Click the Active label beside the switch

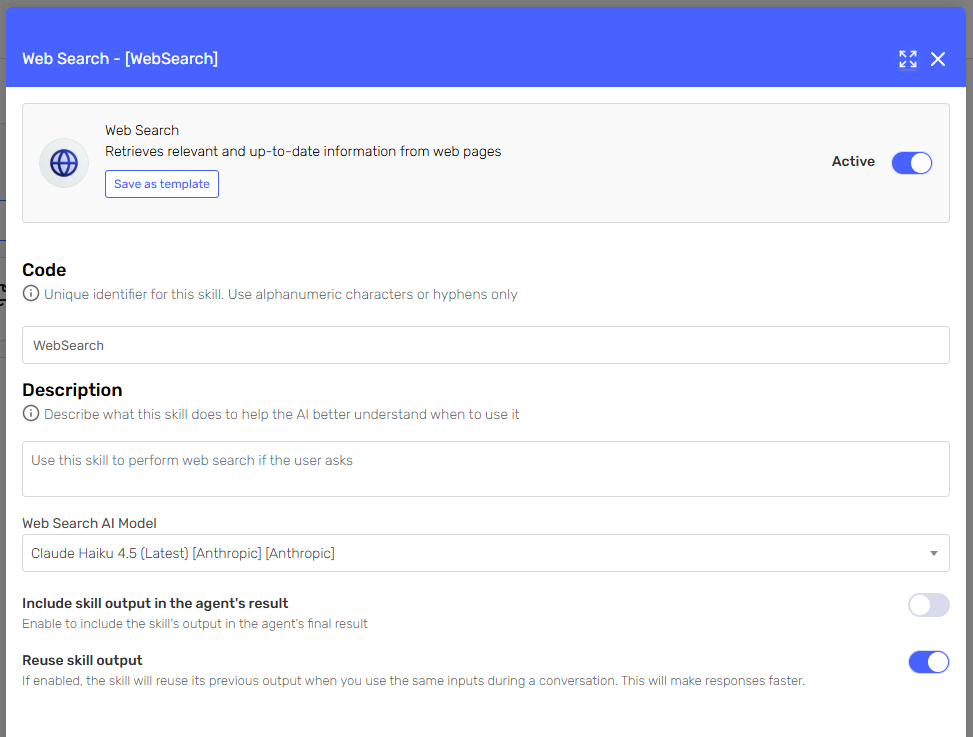click(853, 162)
